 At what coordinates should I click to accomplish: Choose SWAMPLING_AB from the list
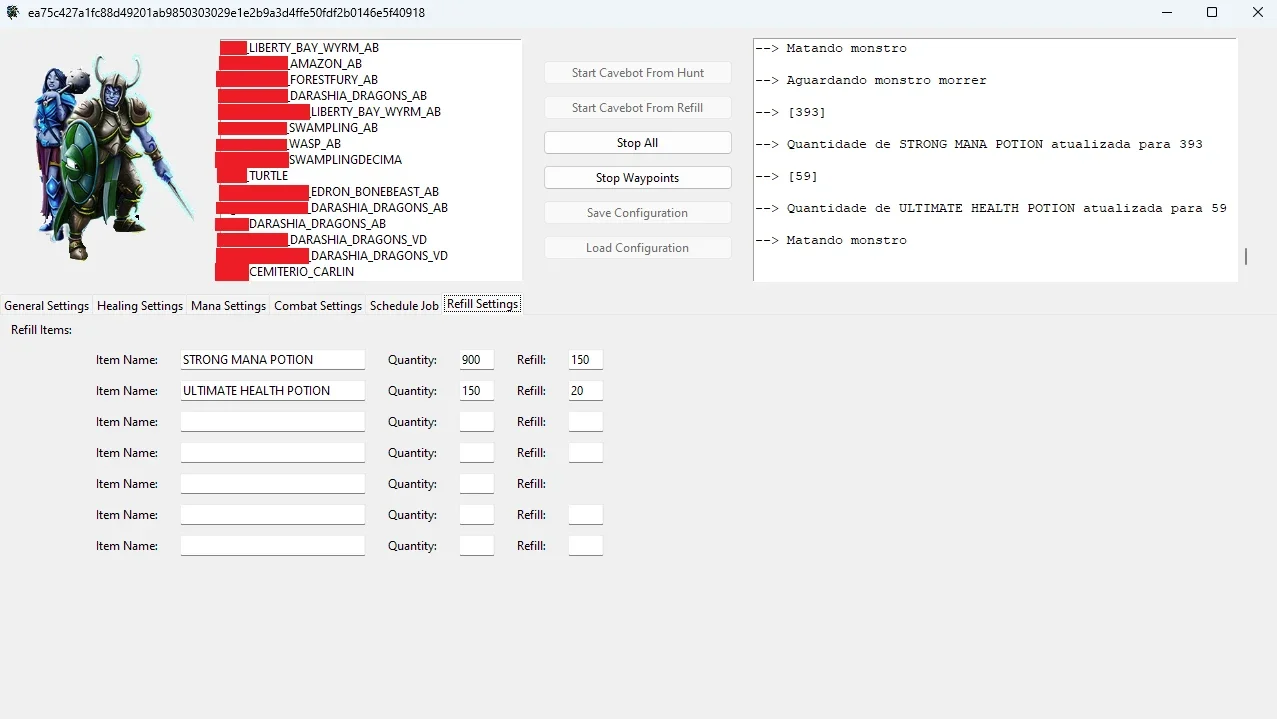pos(333,127)
